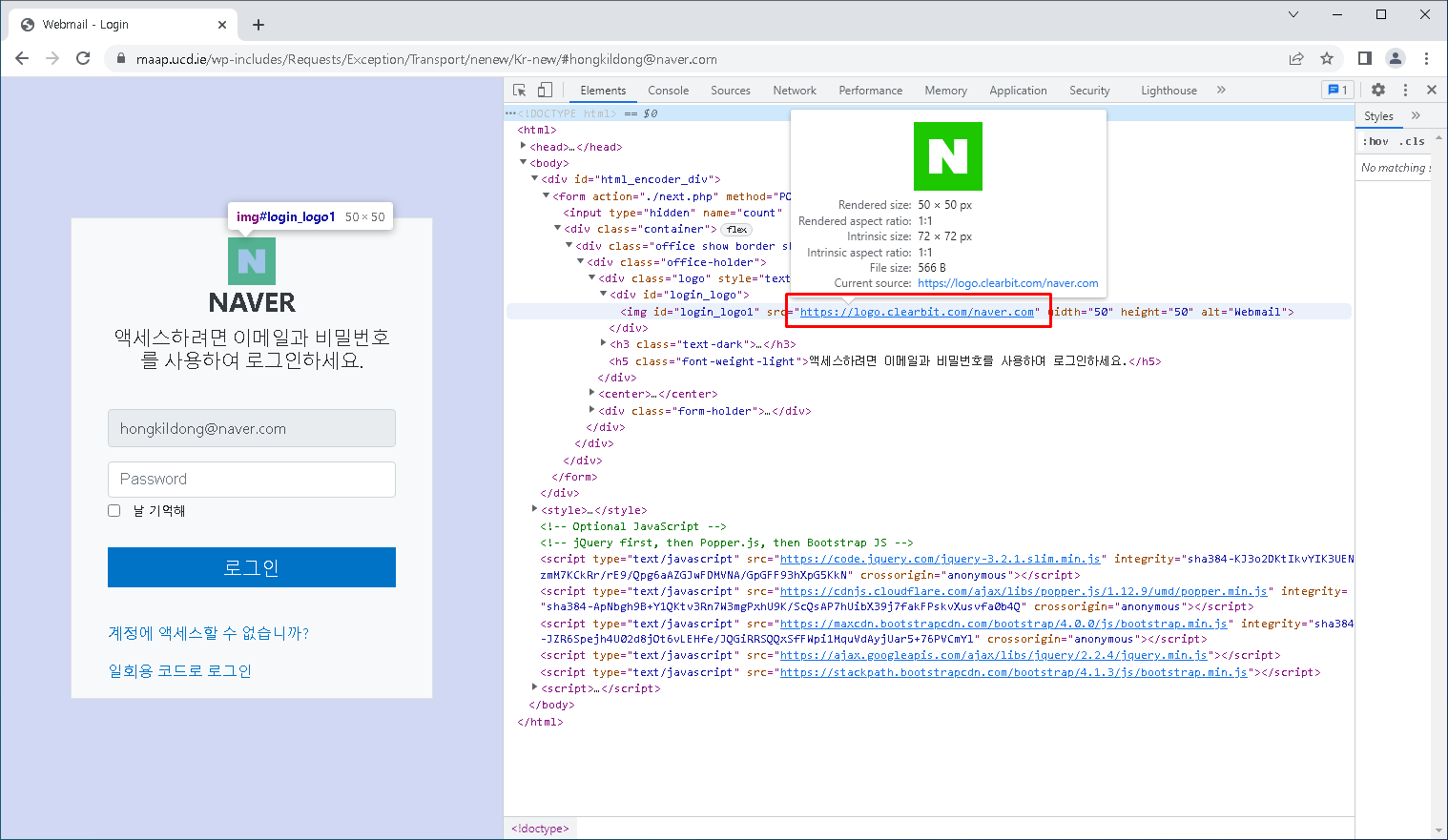
Task: Collapse the form element node
Action: click(546, 195)
